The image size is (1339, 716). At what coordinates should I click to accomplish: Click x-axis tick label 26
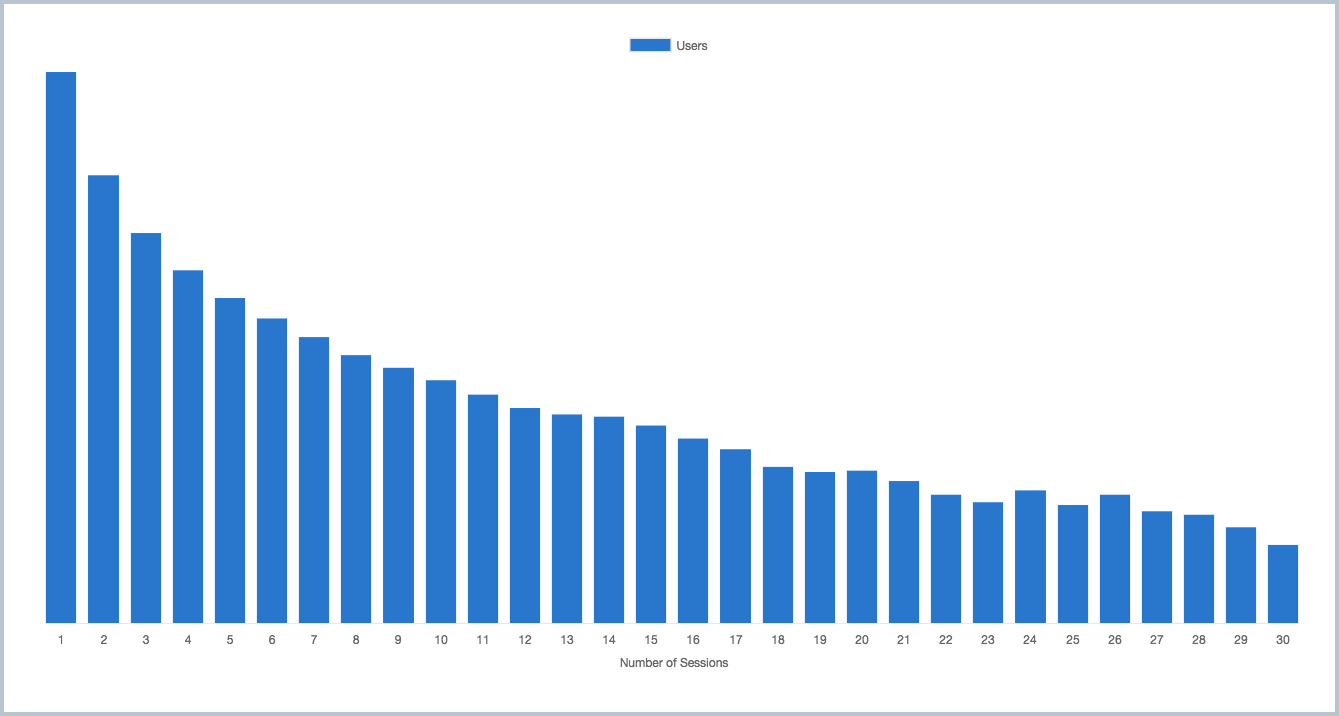pyautogui.click(x=1115, y=639)
